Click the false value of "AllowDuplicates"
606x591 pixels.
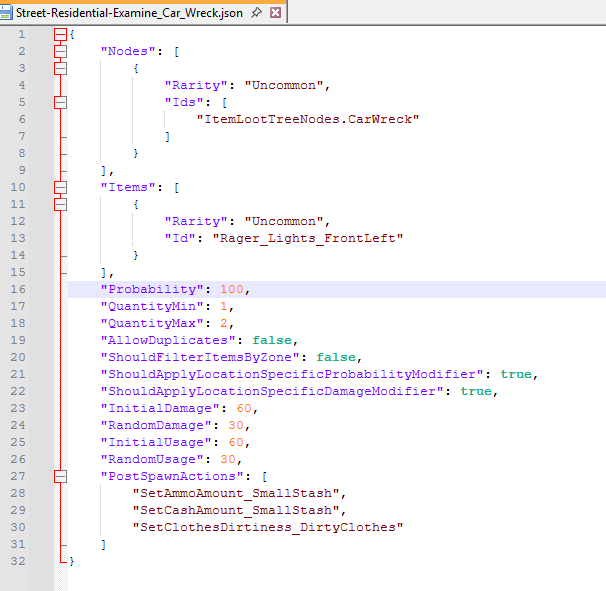[272, 340]
